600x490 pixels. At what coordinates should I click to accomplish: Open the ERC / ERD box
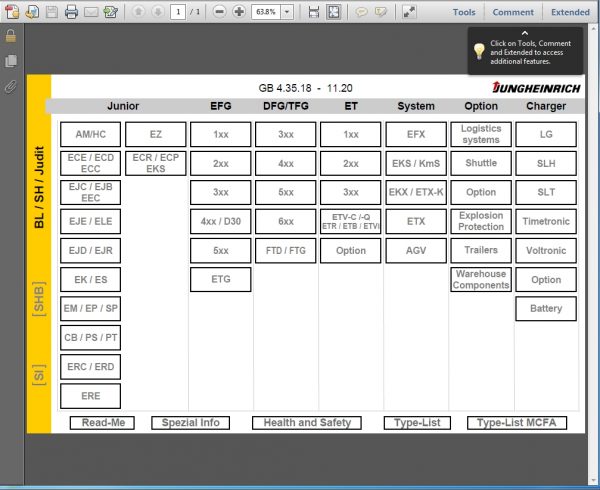click(x=90, y=367)
